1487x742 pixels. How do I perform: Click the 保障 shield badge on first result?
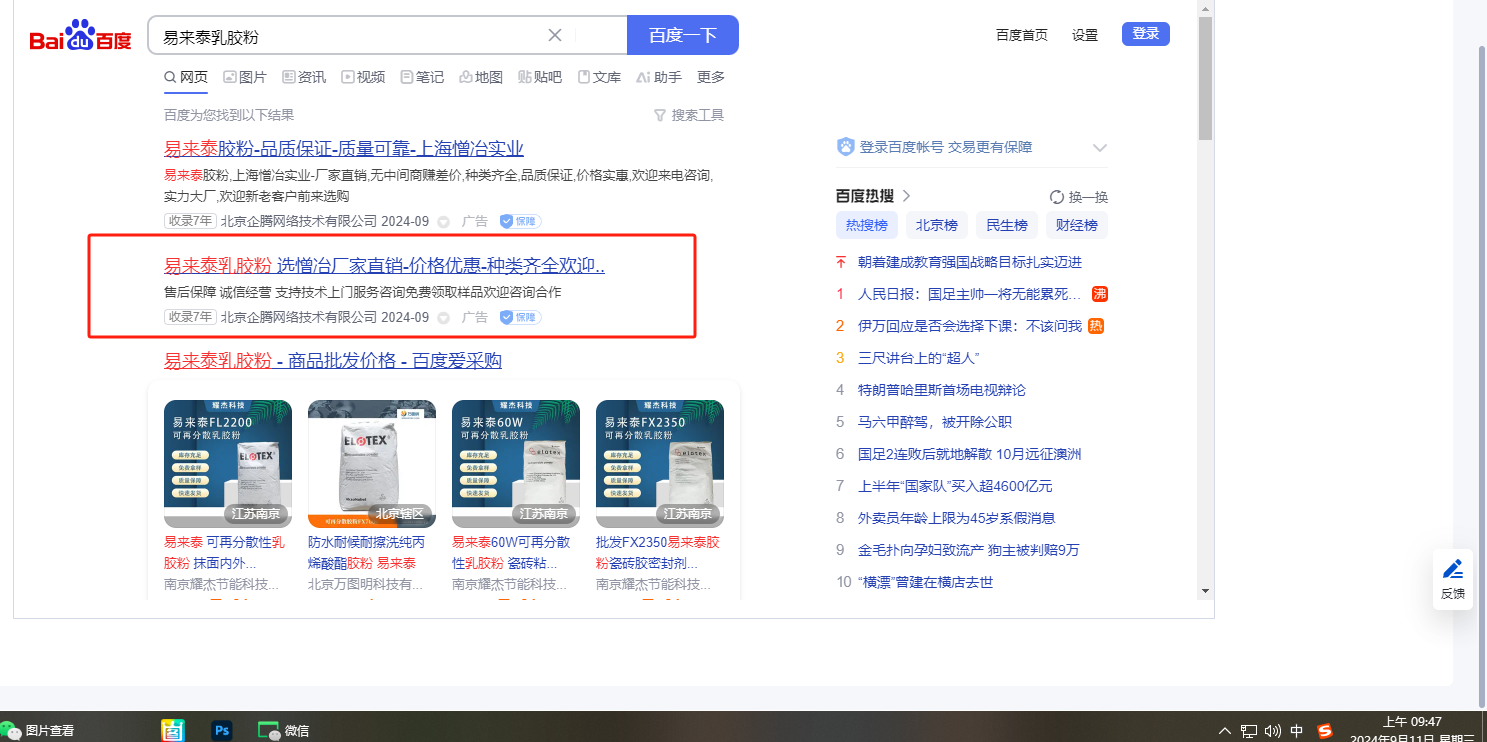coord(520,221)
